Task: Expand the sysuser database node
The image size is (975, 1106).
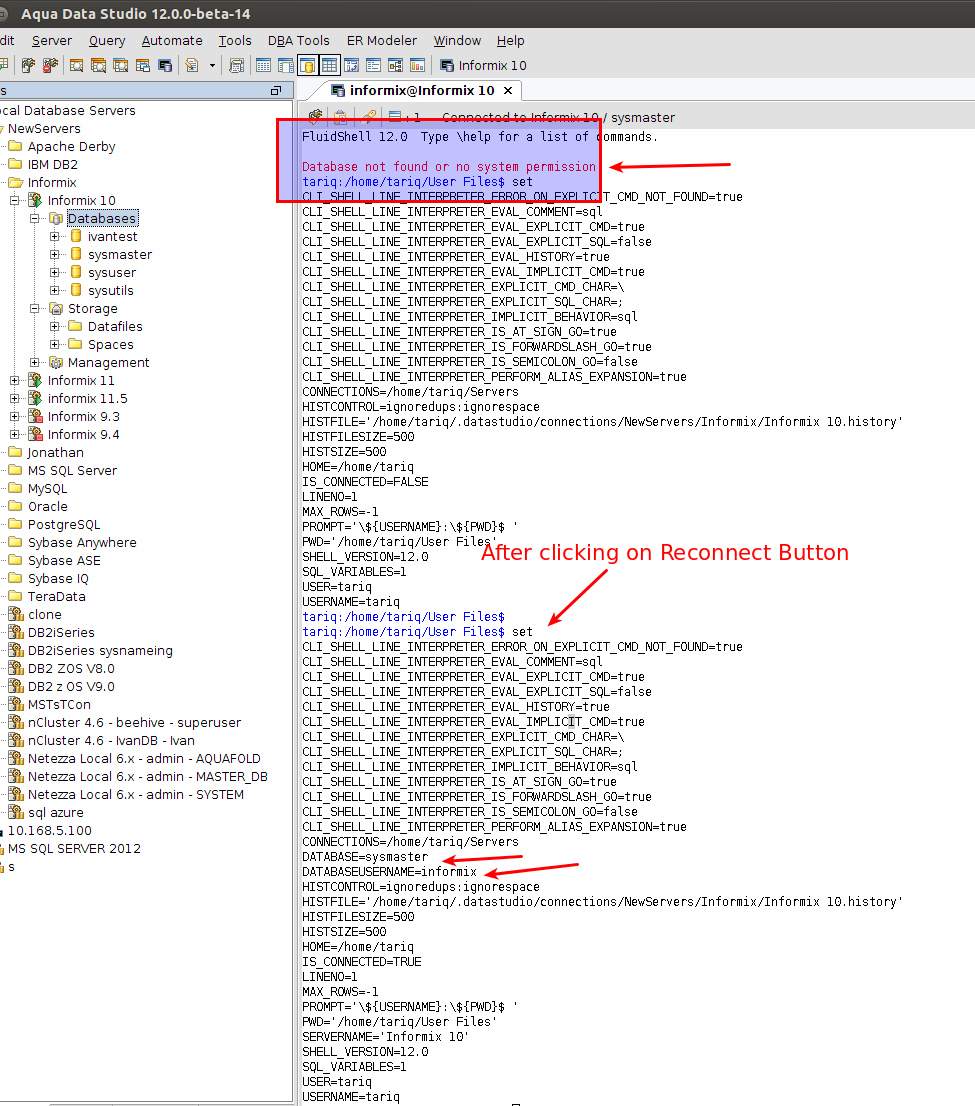Action: pos(54,272)
